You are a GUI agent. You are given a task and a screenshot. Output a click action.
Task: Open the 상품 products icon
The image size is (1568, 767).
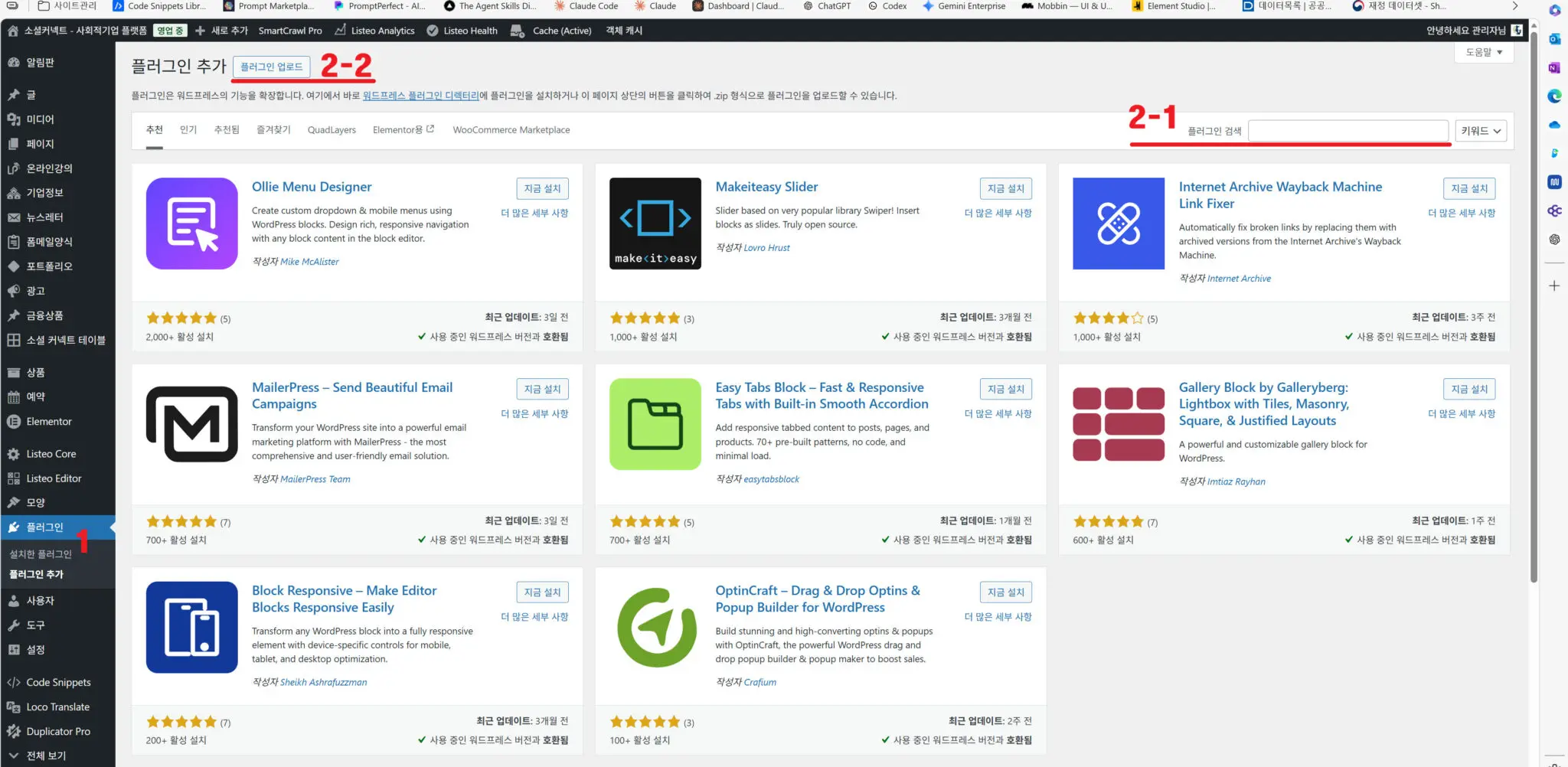point(13,373)
